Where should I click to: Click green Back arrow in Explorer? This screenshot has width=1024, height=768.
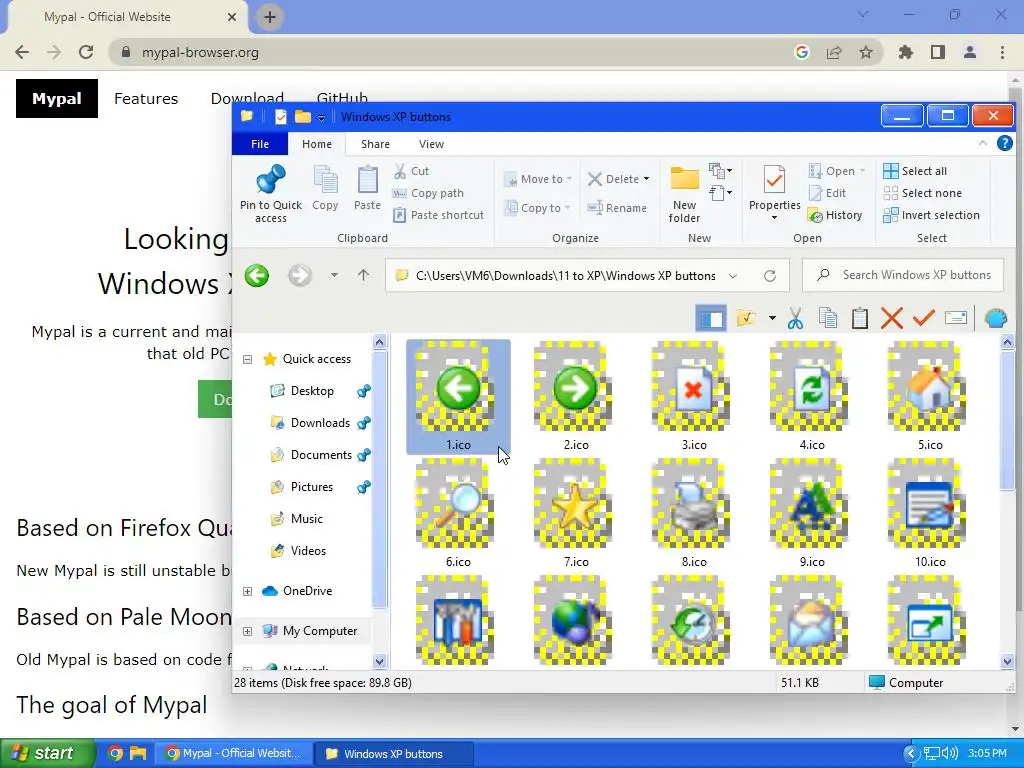[257, 276]
